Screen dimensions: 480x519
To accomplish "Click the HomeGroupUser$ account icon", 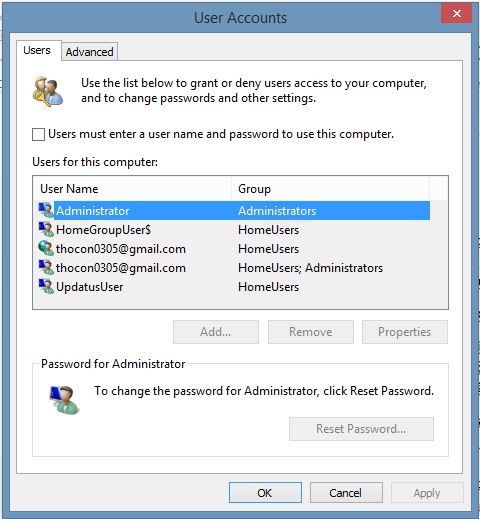I will [46, 229].
